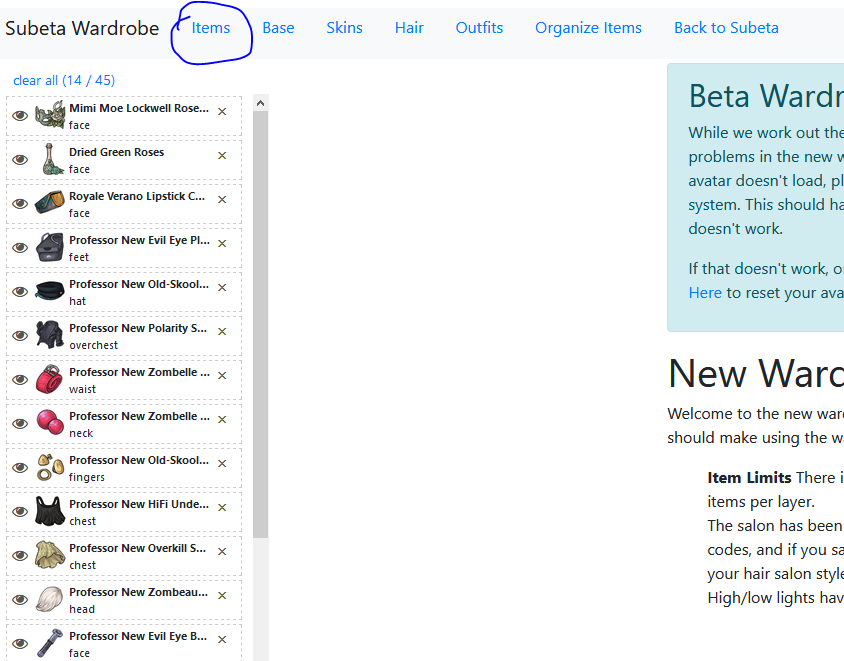Toggle visibility of Professor New Zombelle neck item
This screenshot has height=661, width=844.
pyautogui.click(x=20, y=424)
